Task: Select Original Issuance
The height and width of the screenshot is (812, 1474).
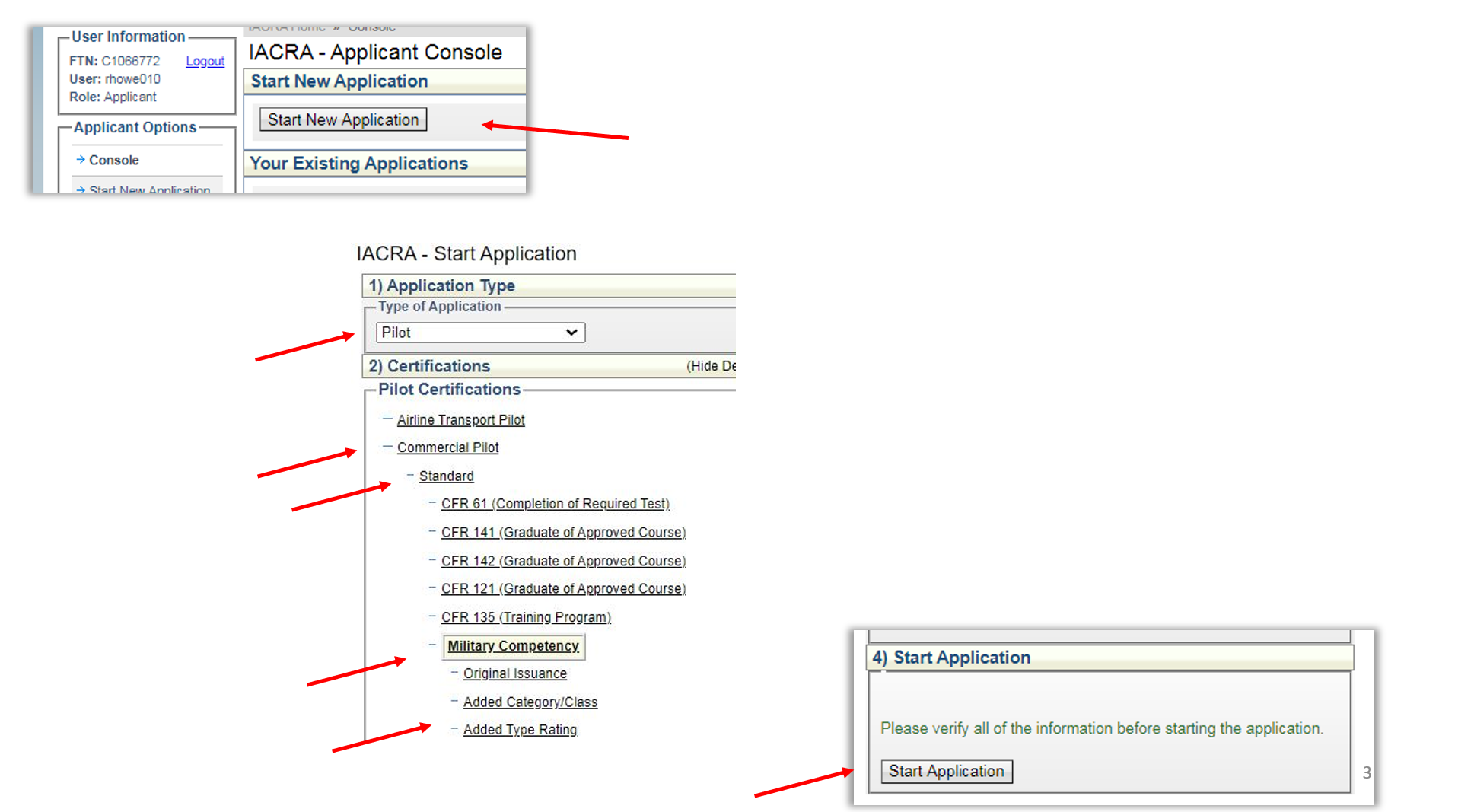Action: pos(514,673)
